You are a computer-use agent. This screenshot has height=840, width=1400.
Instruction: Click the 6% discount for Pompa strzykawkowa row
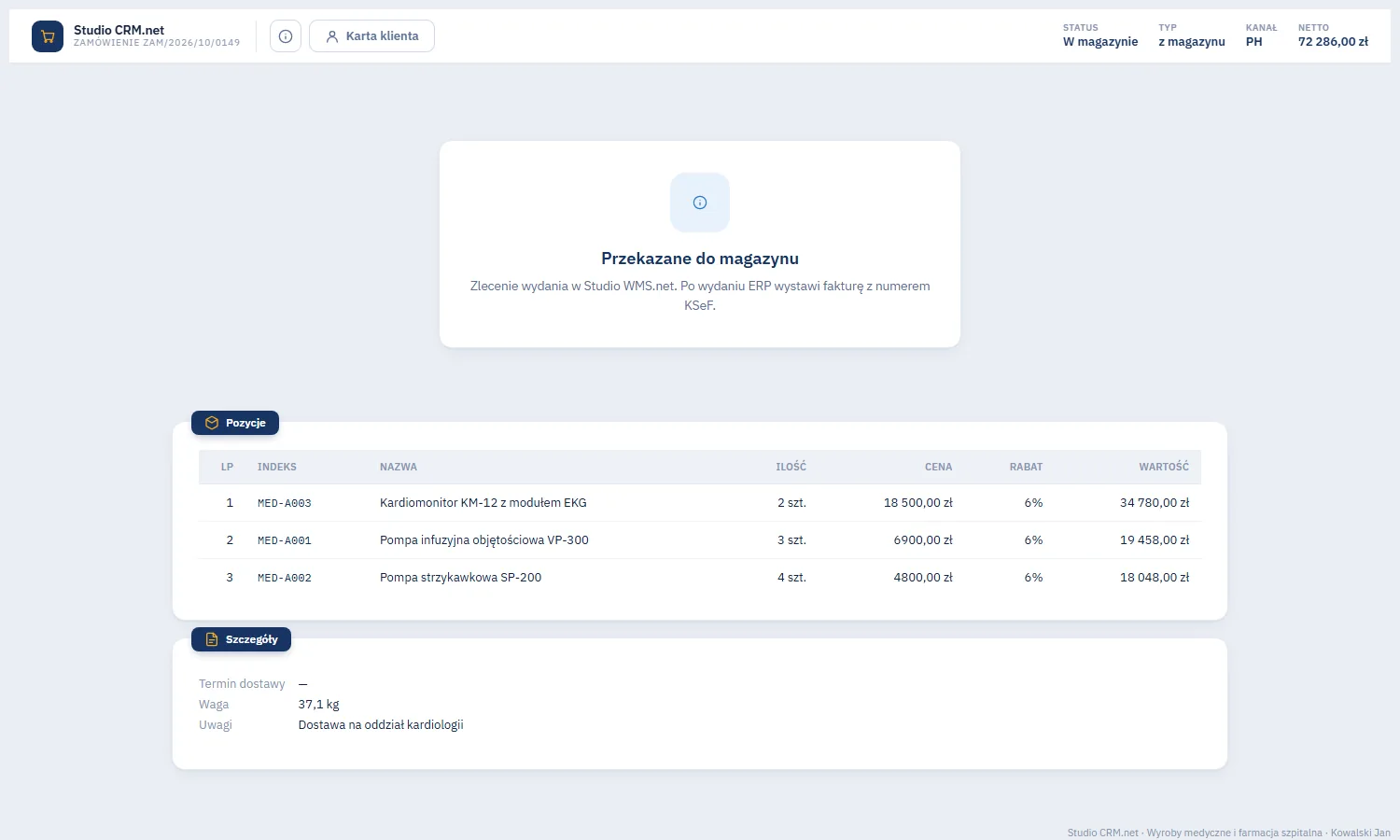pyautogui.click(x=1033, y=578)
